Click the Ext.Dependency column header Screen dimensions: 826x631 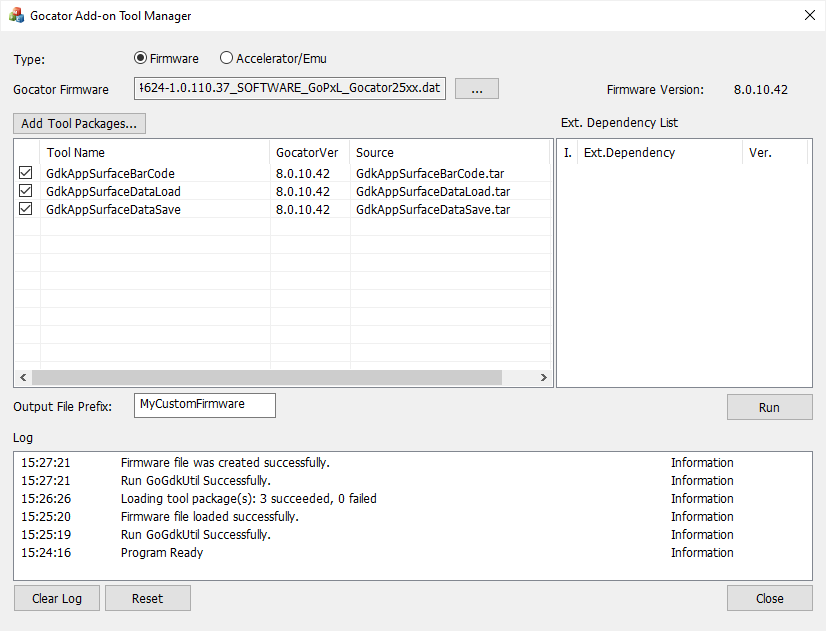[x=660, y=152]
